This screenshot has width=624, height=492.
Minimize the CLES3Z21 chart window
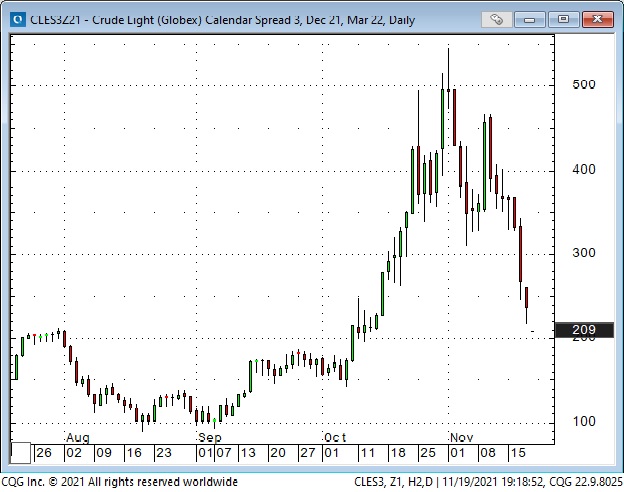point(529,19)
